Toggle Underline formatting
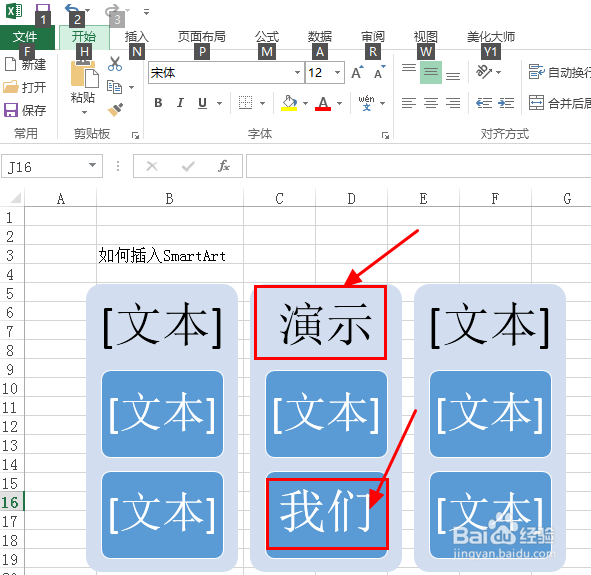This screenshot has width=591, height=575. [x=202, y=102]
